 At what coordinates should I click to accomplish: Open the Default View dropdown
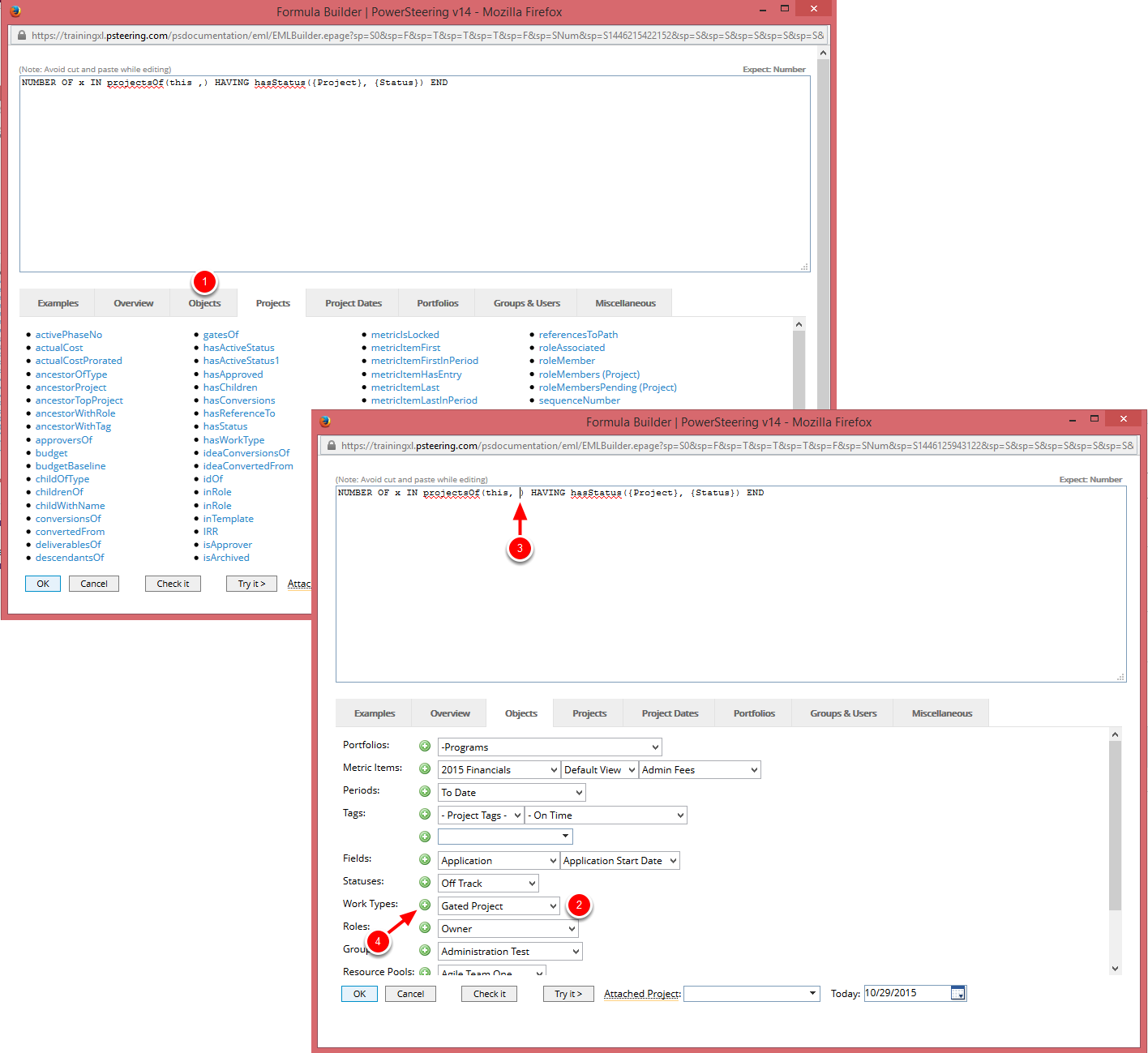point(599,769)
